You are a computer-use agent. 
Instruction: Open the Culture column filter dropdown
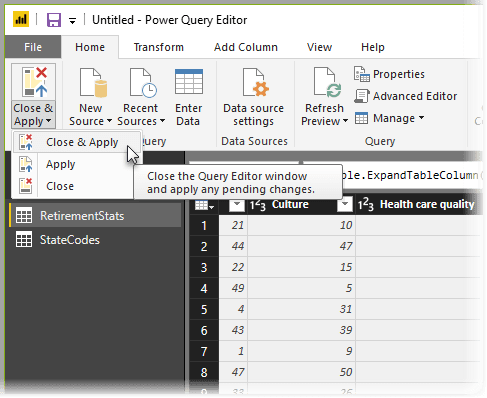(345, 204)
